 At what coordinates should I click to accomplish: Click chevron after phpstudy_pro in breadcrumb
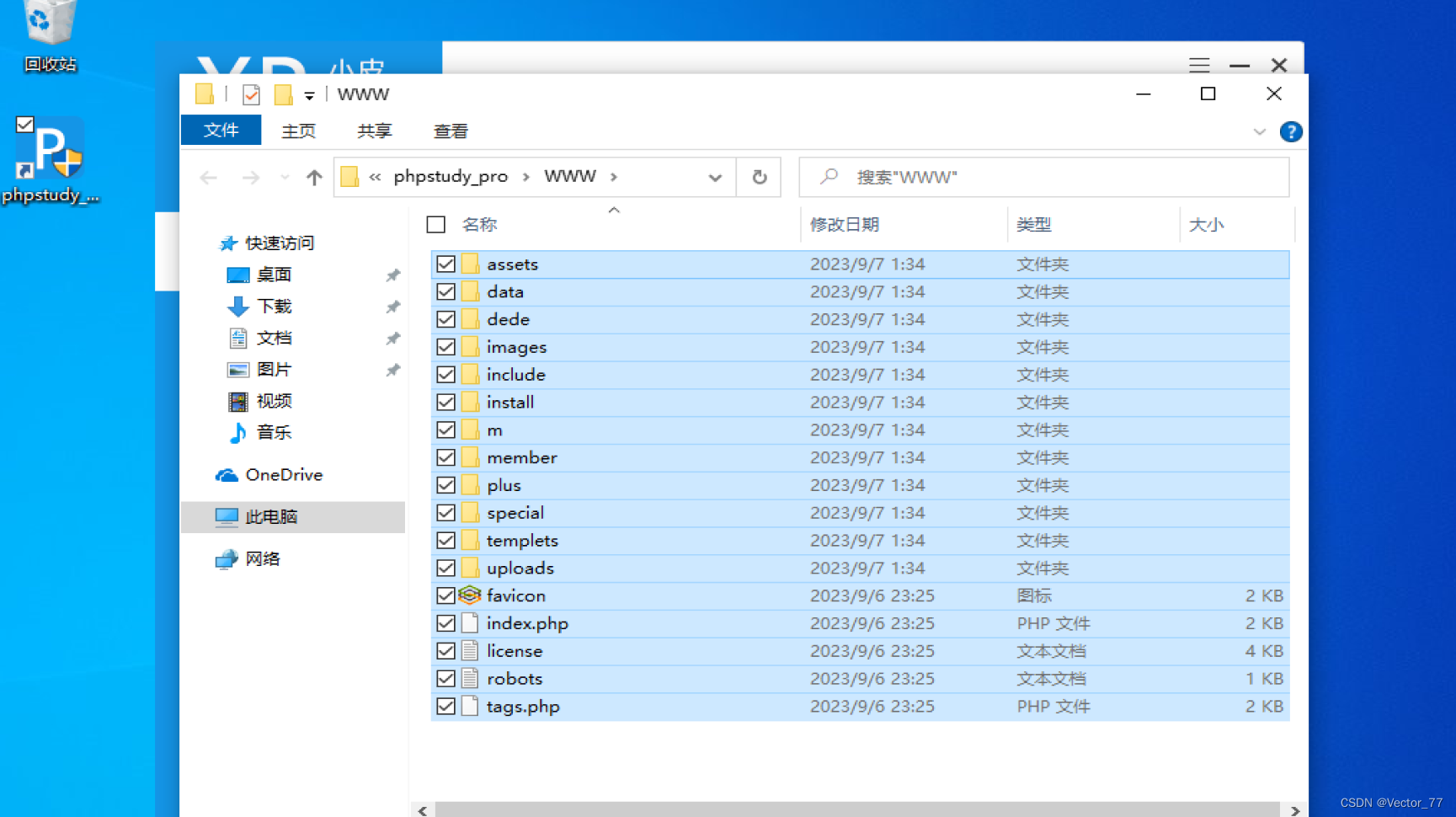tap(525, 177)
